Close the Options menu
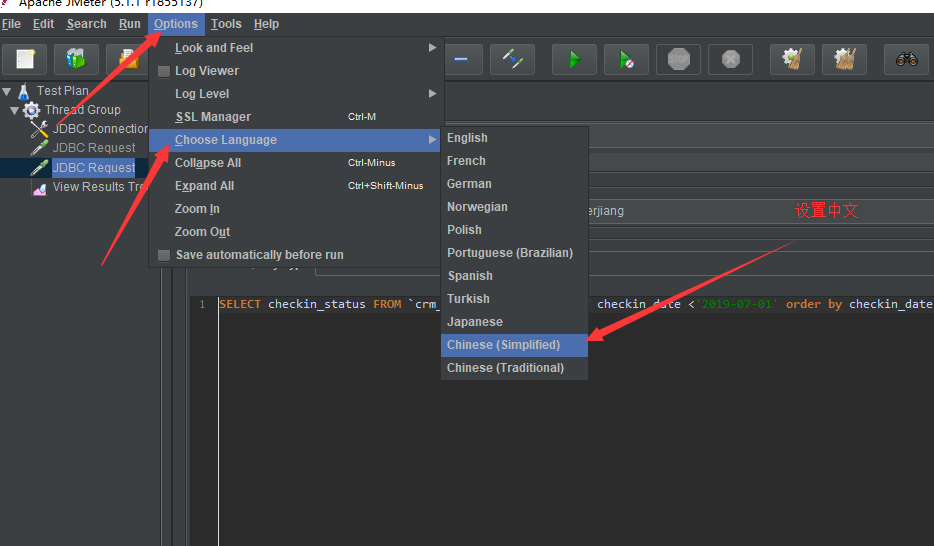The image size is (934, 546). click(x=176, y=24)
